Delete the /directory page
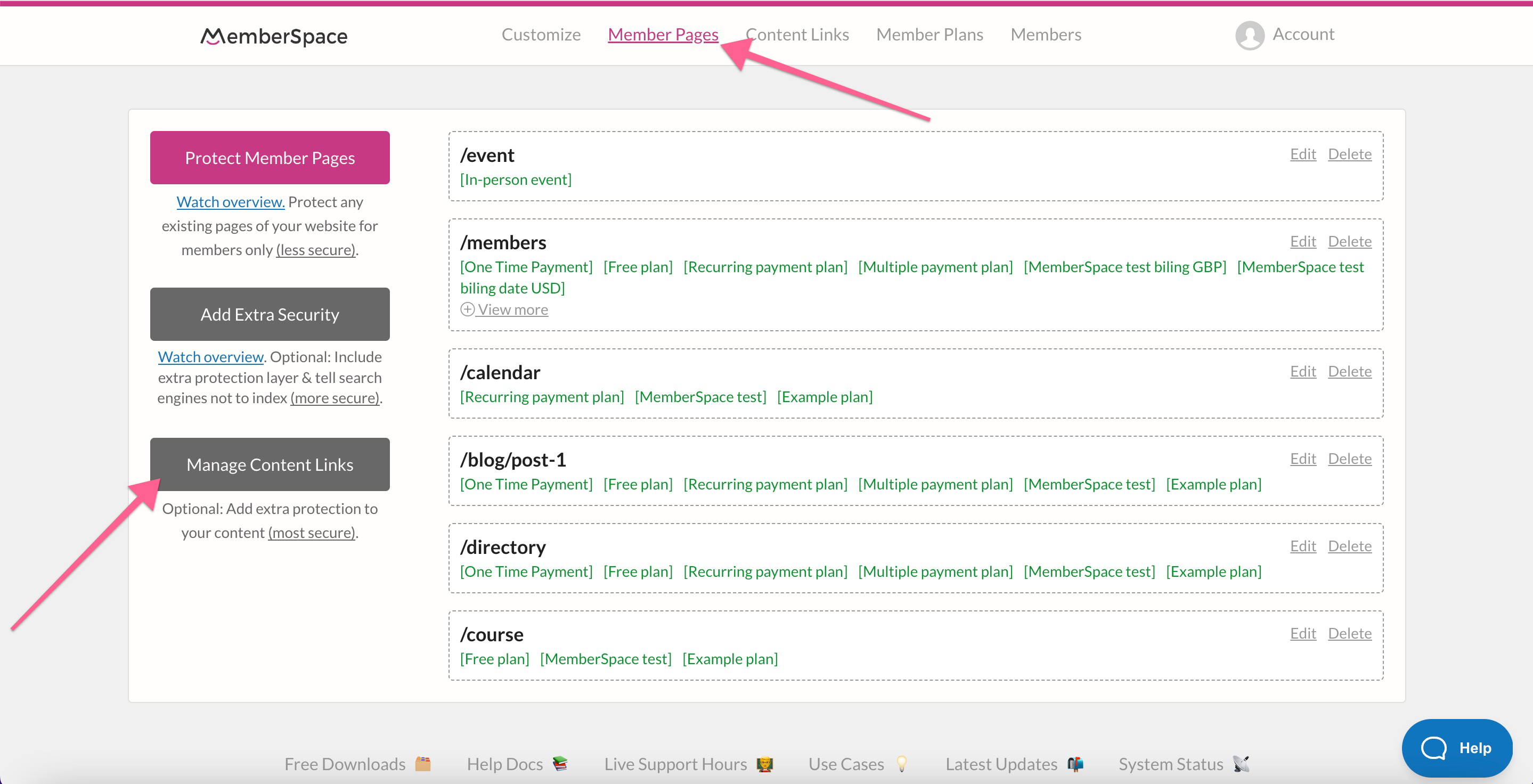 click(x=1350, y=546)
